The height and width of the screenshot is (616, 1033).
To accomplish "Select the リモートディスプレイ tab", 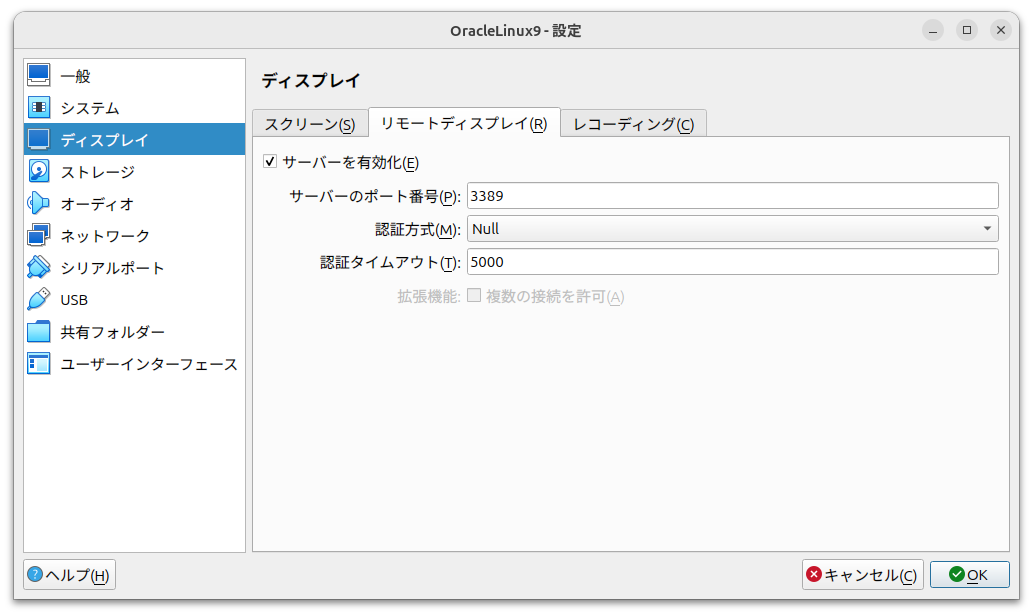I will (x=464, y=123).
